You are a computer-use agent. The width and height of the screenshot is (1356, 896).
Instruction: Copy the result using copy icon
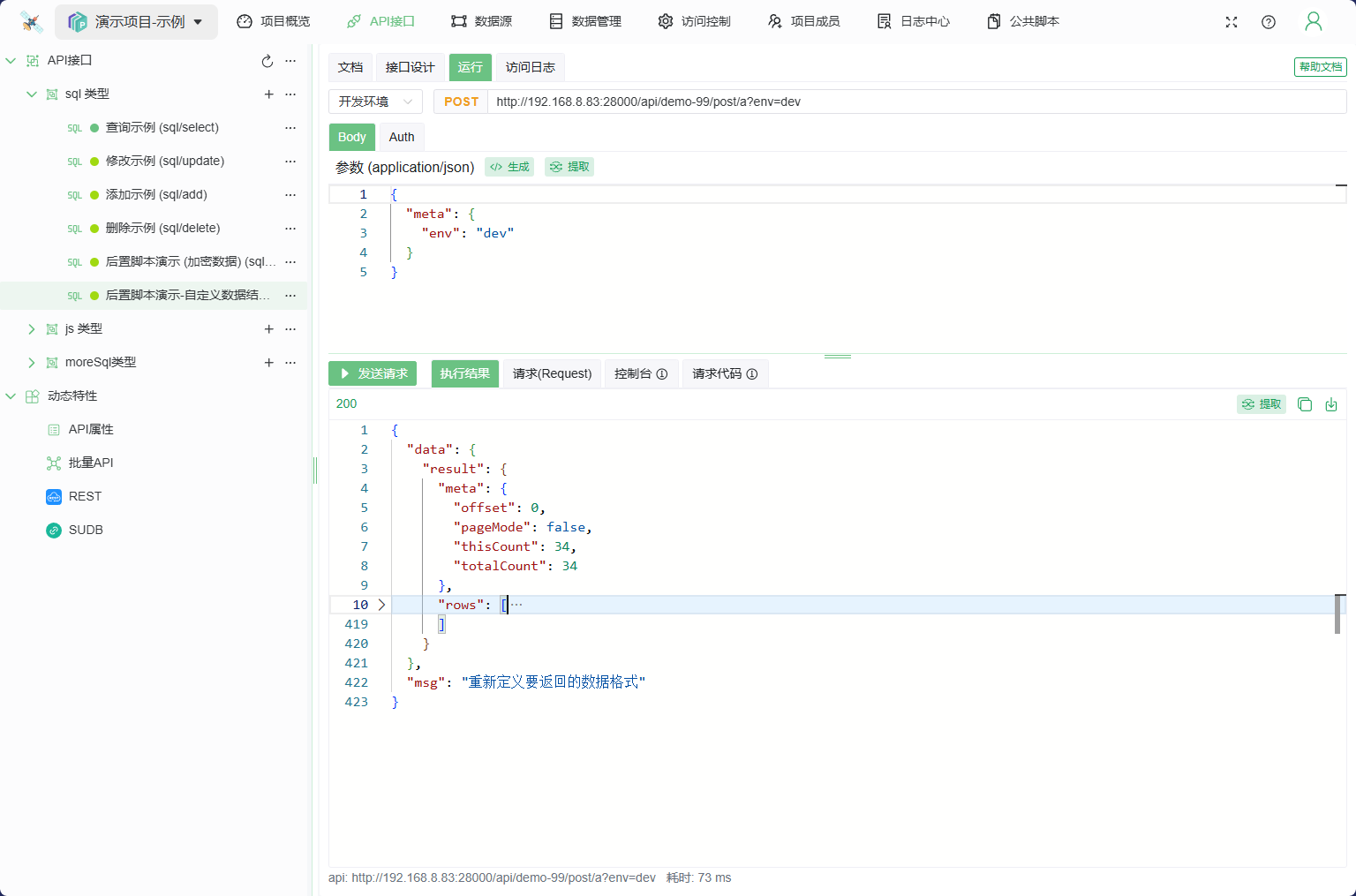coord(1305,404)
